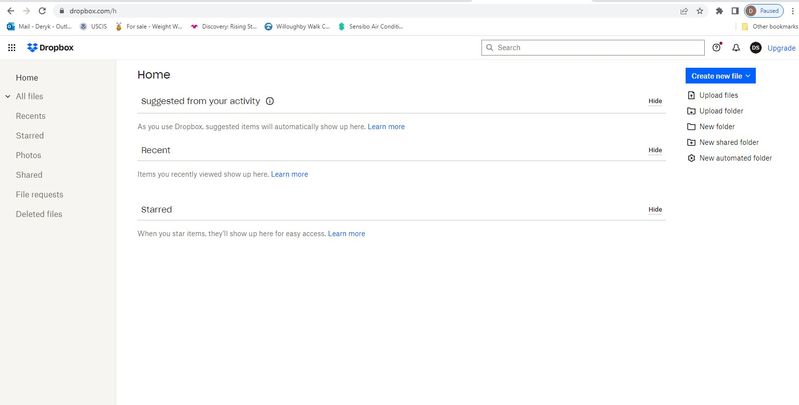Click the Upload files icon
This screenshot has height=405, width=799.
tap(691, 95)
